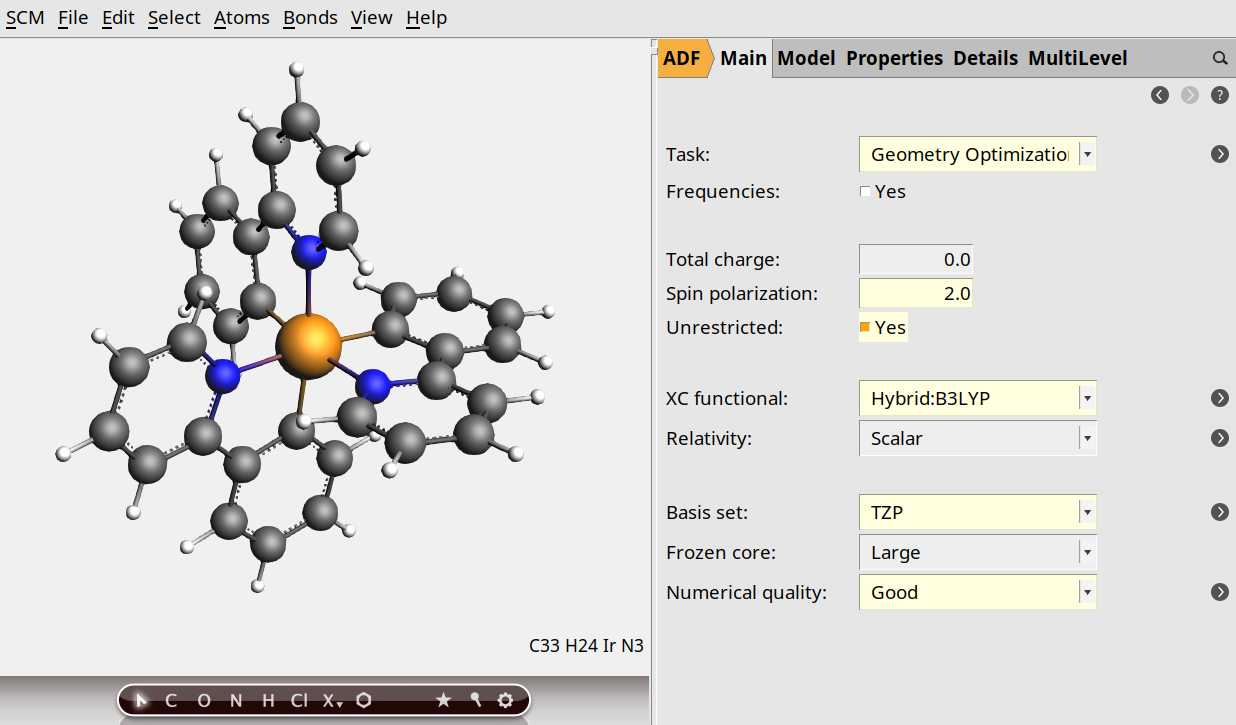
Task: Switch to the Properties tab
Action: coord(894,59)
